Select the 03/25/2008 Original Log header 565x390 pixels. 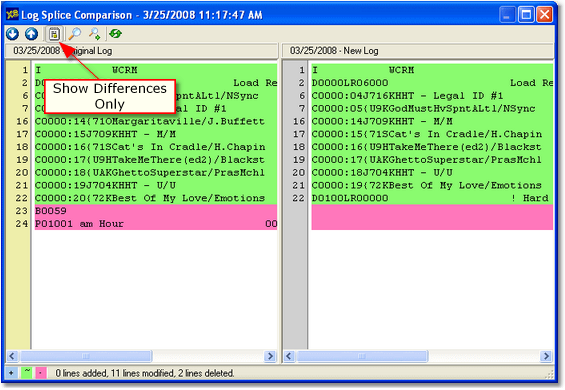pyautogui.click(x=141, y=51)
